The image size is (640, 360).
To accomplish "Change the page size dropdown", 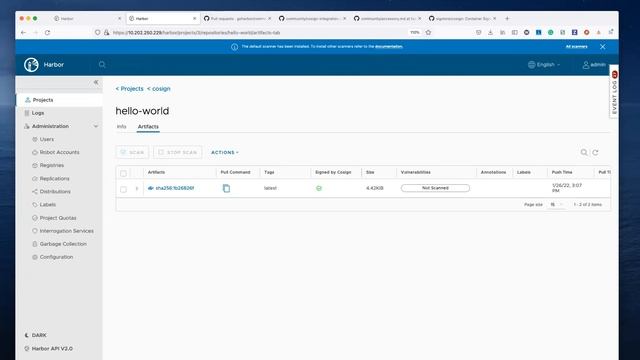I will pos(556,204).
